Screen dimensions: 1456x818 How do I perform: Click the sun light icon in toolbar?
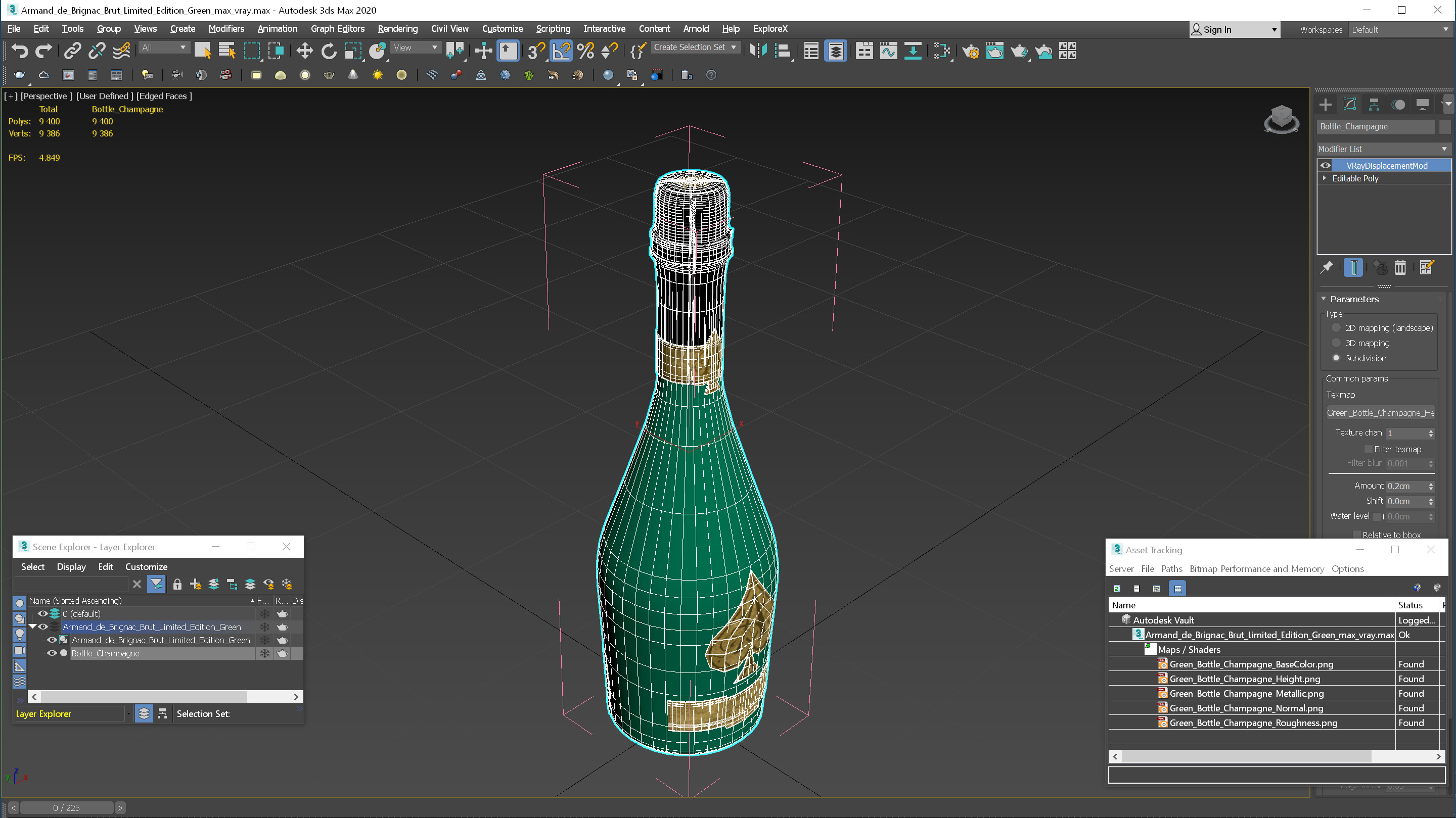378,75
